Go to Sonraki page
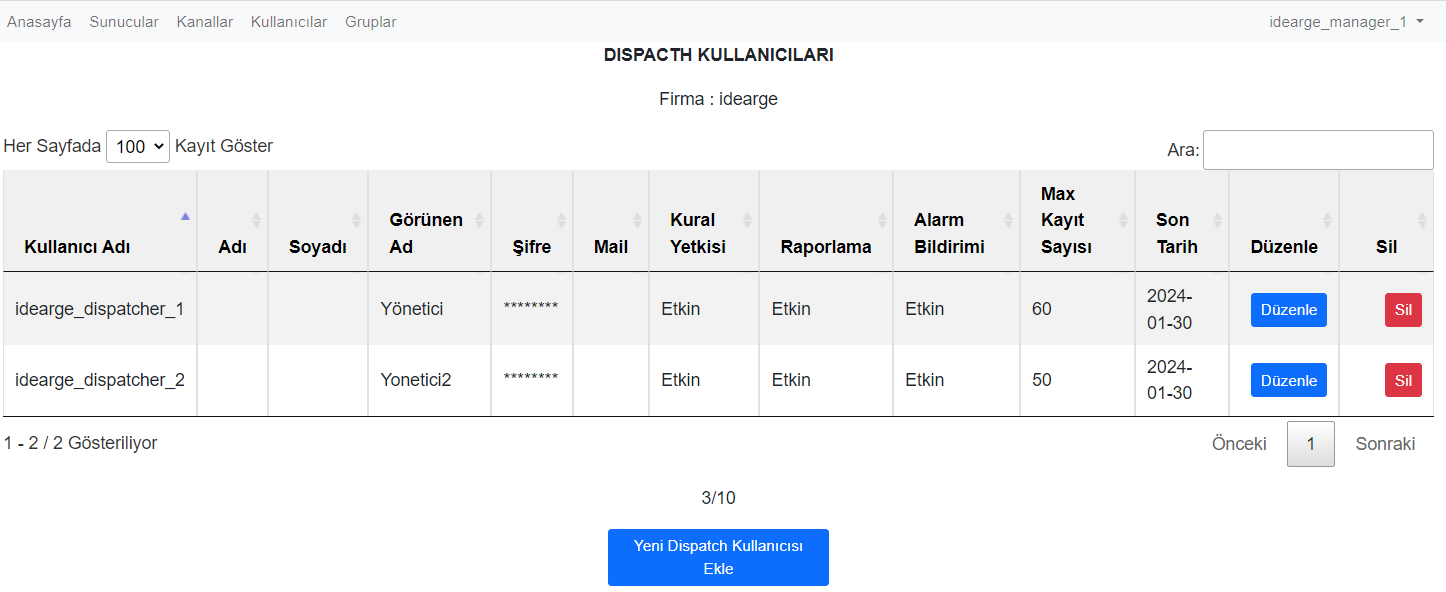 (1385, 444)
